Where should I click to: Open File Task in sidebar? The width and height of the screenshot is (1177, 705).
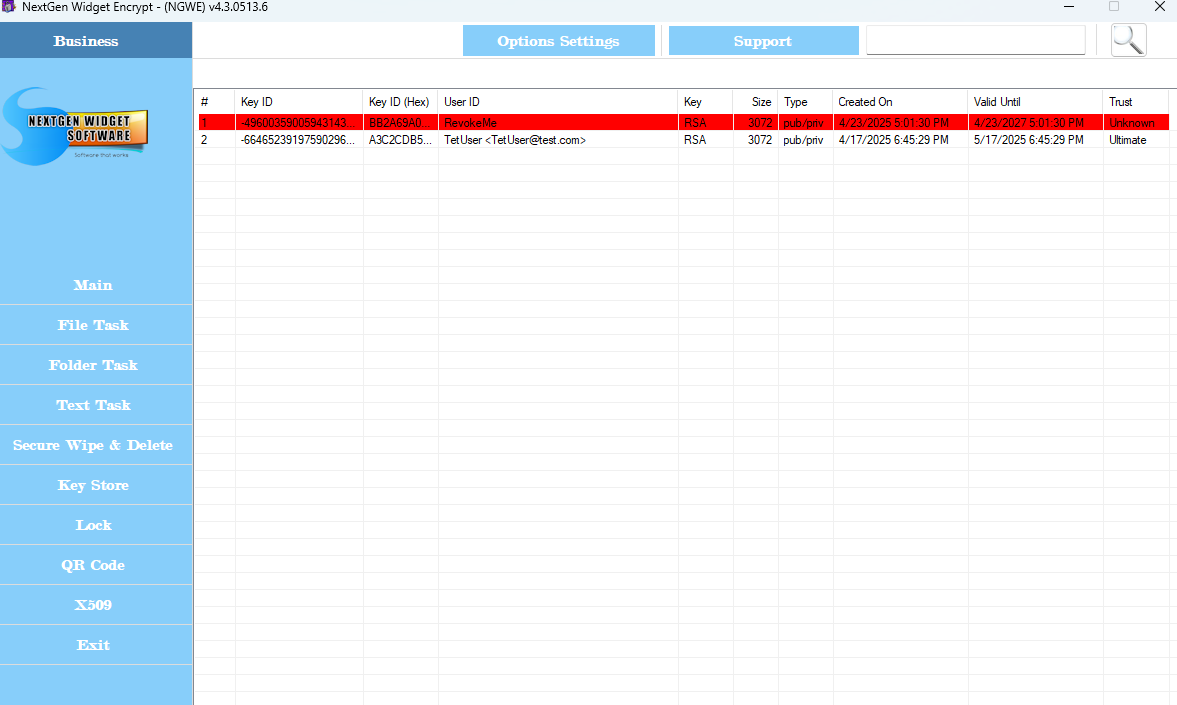95,325
